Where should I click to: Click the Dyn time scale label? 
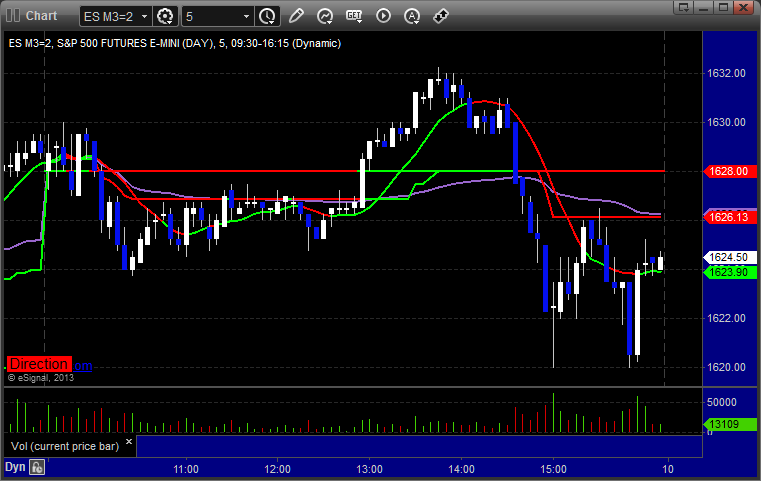(15, 467)
